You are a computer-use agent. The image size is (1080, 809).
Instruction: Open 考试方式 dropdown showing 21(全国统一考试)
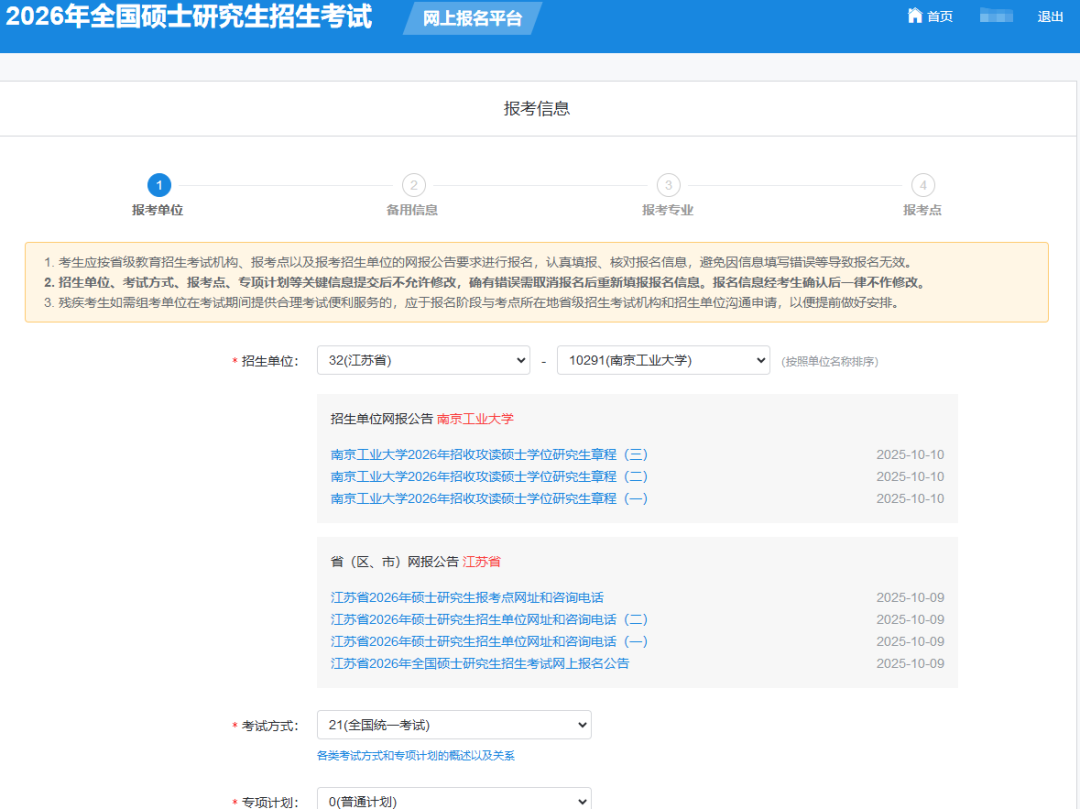coord(454,725)
